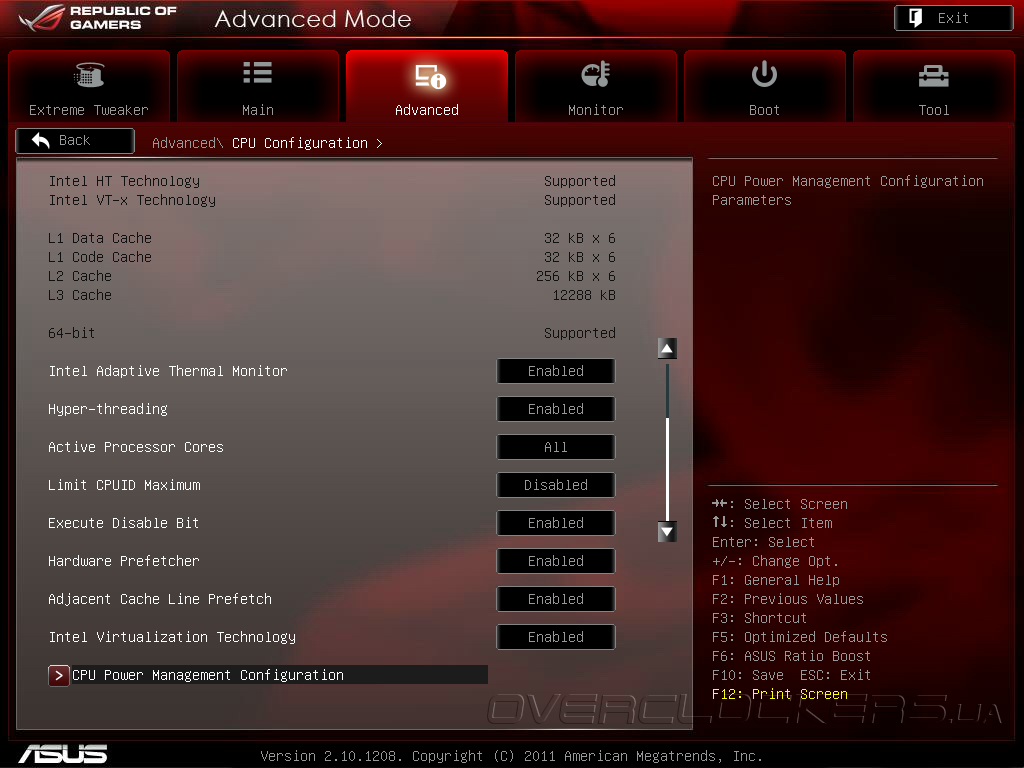
Task: Switch to the Extreme Tweaker tab
Action: tap(89, 86)
